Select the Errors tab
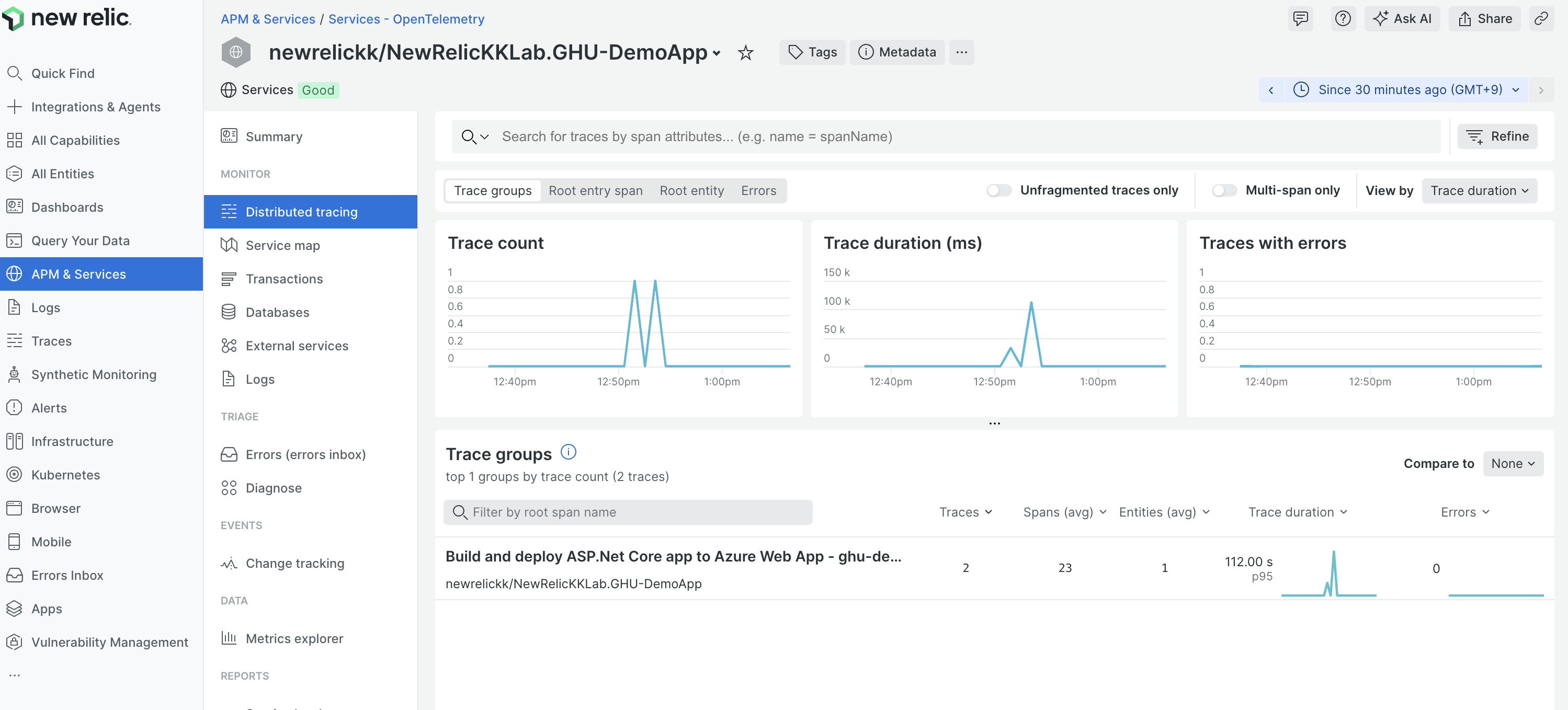 (x=758, y=190)
